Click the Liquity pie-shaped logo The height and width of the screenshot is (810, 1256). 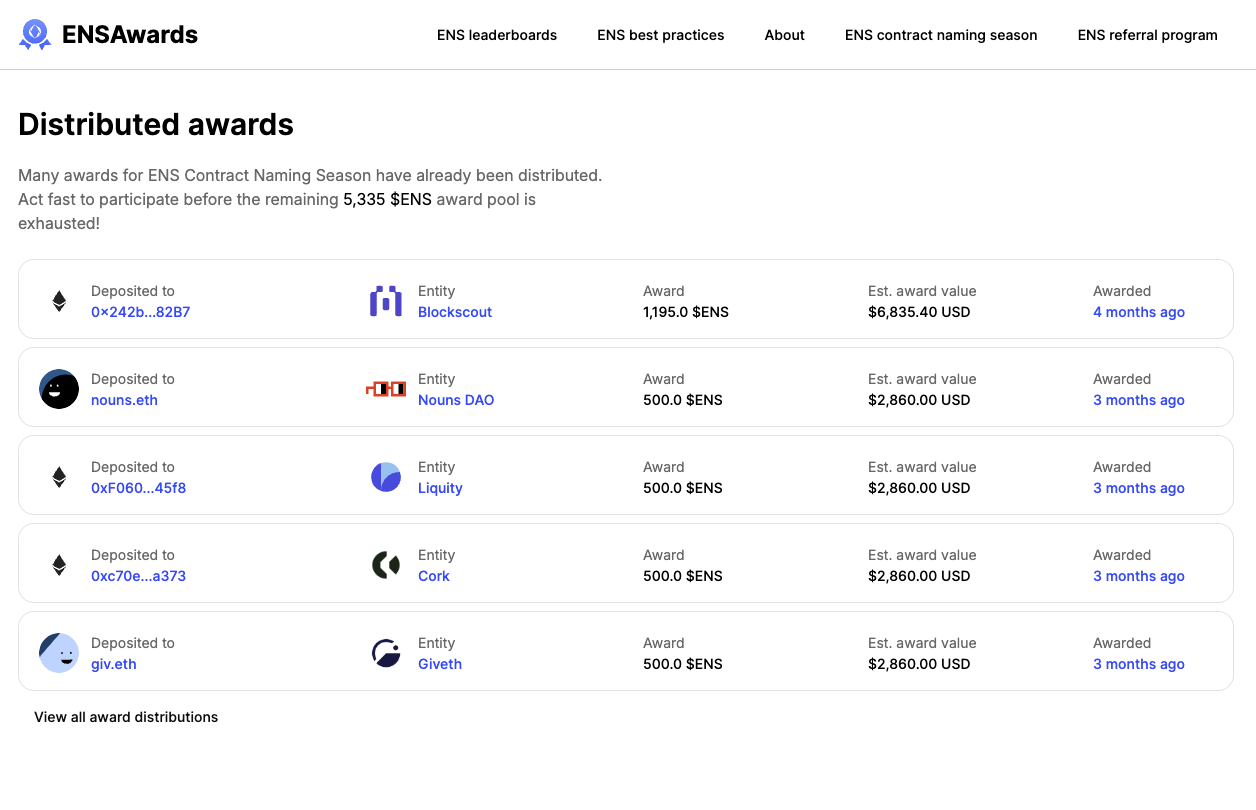(x=386, y=477)
